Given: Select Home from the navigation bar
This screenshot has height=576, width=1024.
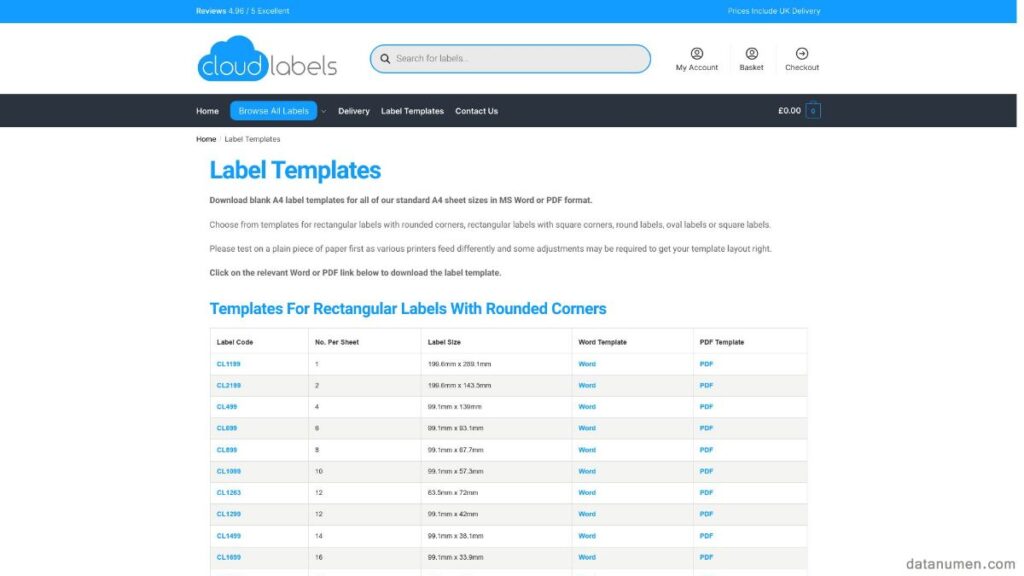Looking at the screenshot, I should (x=207, y=111).
